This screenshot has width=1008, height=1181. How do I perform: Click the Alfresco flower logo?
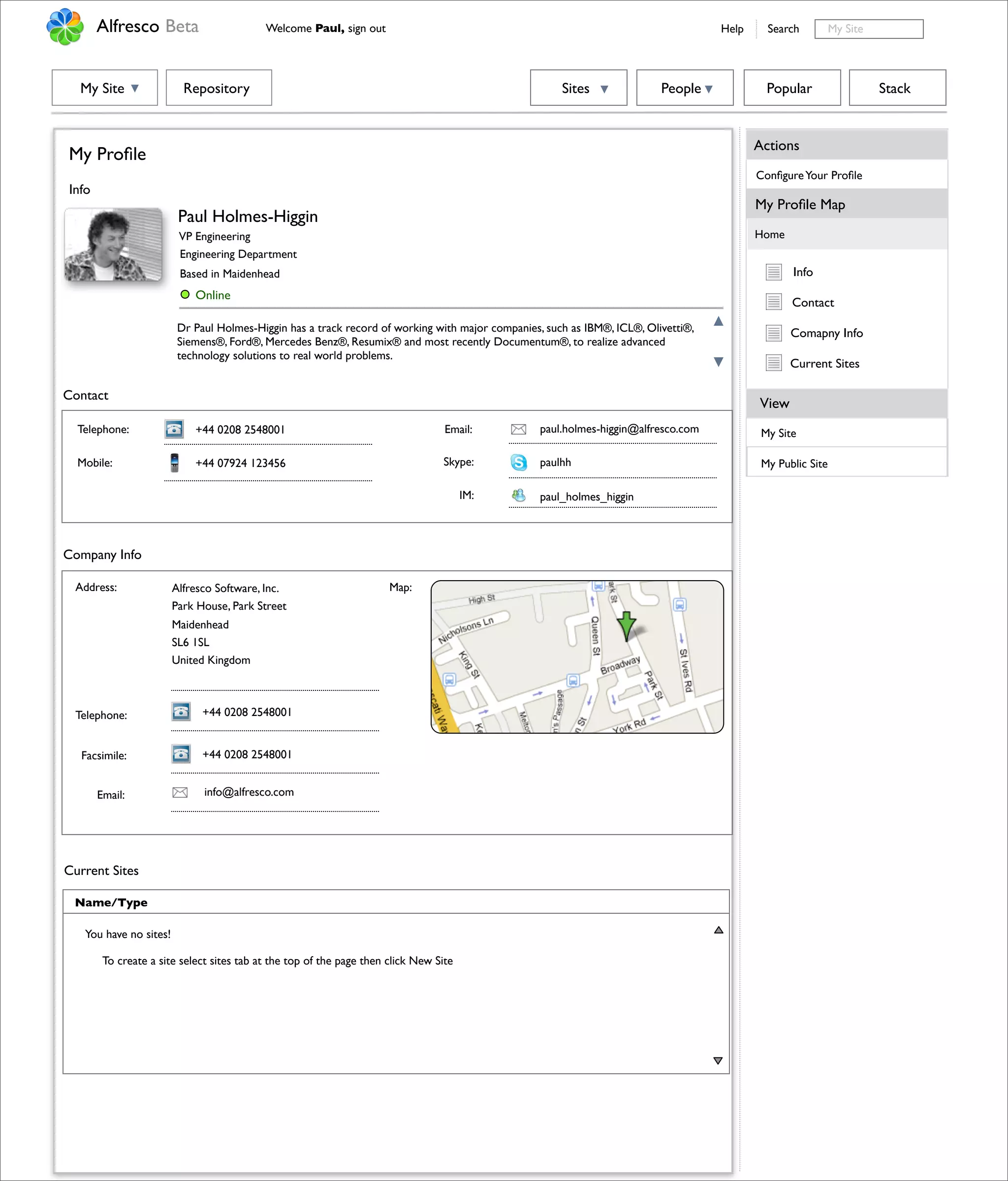pos(65,27)
